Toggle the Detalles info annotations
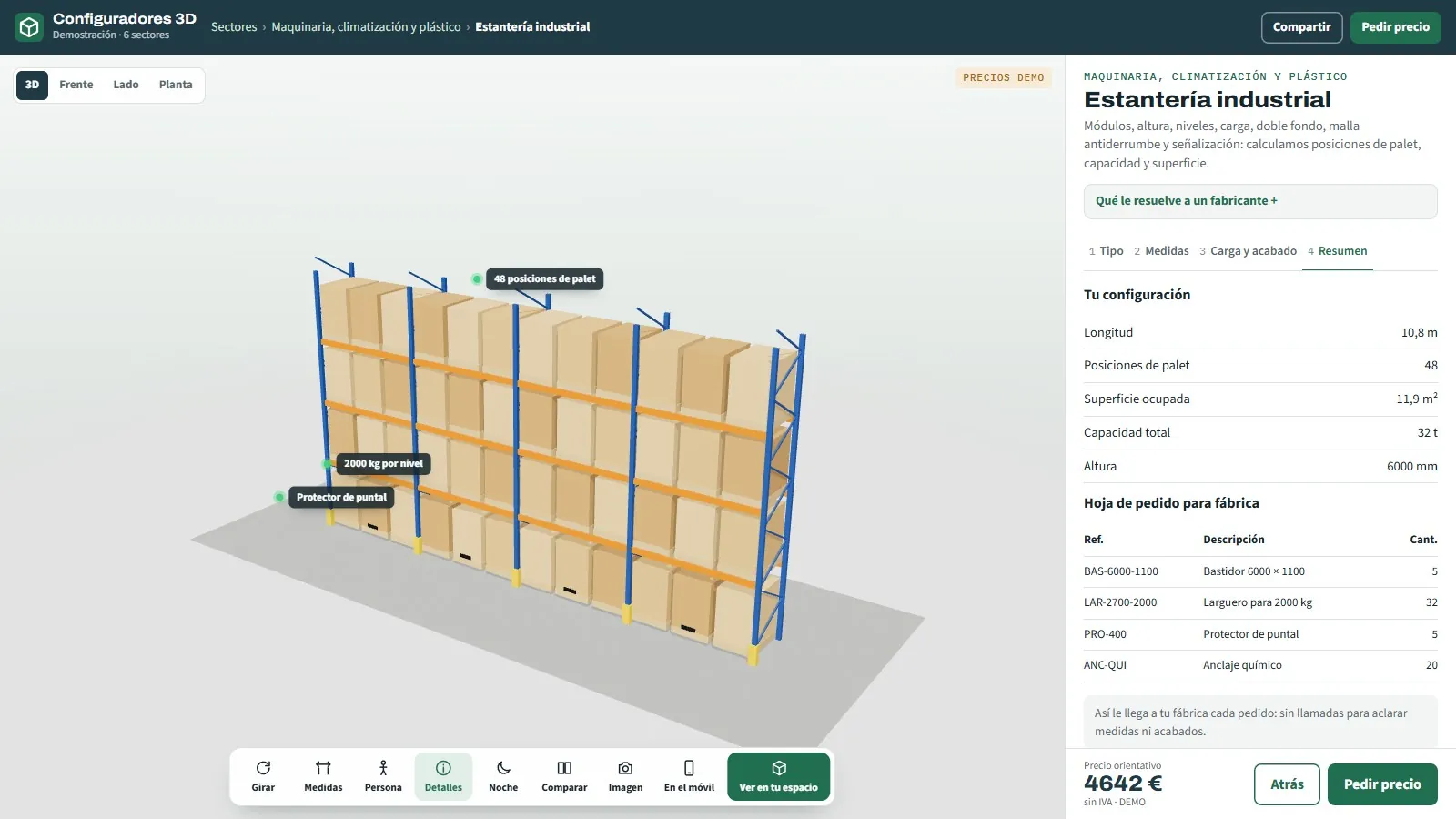The image size is (1456, 819). [443, 776]
